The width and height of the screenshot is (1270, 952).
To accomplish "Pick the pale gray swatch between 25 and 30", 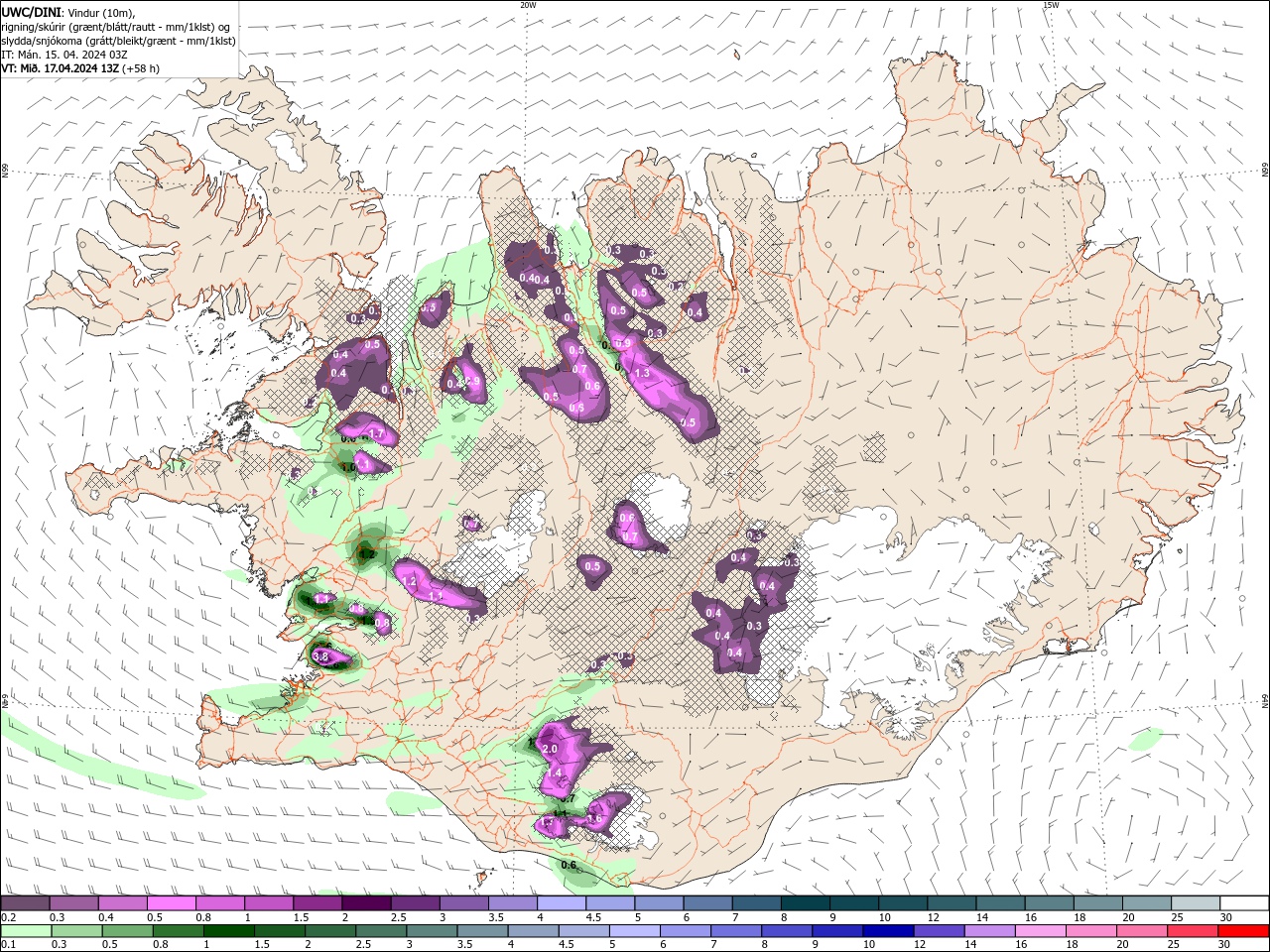I will 1196,902.
